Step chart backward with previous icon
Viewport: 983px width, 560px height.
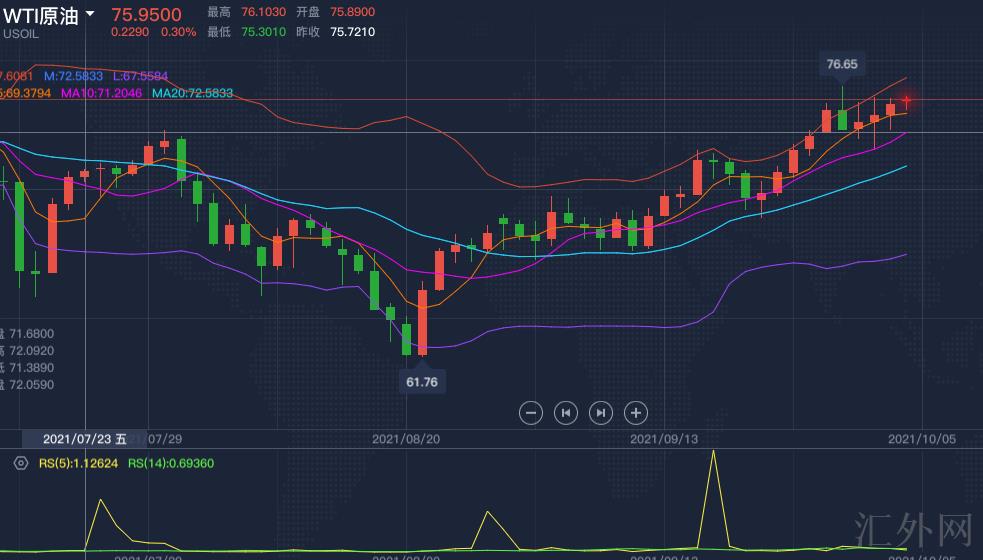tap(566, 412)
